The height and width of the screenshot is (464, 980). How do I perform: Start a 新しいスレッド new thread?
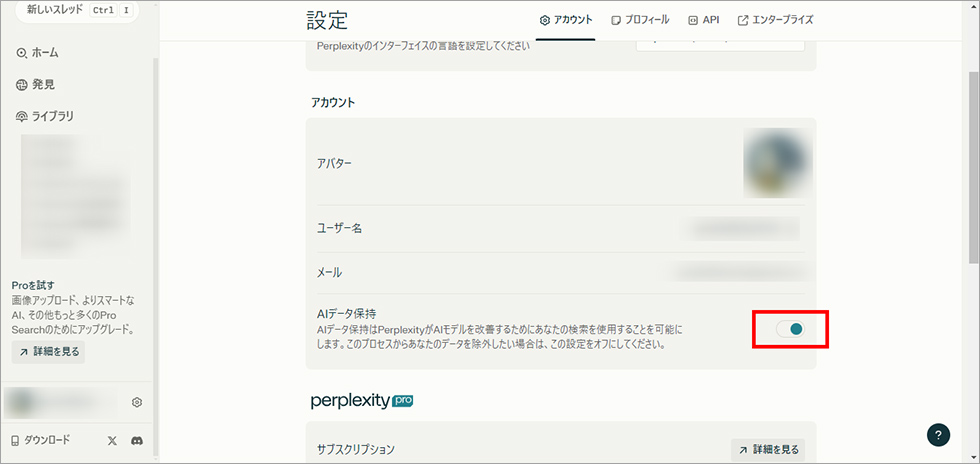77,11
